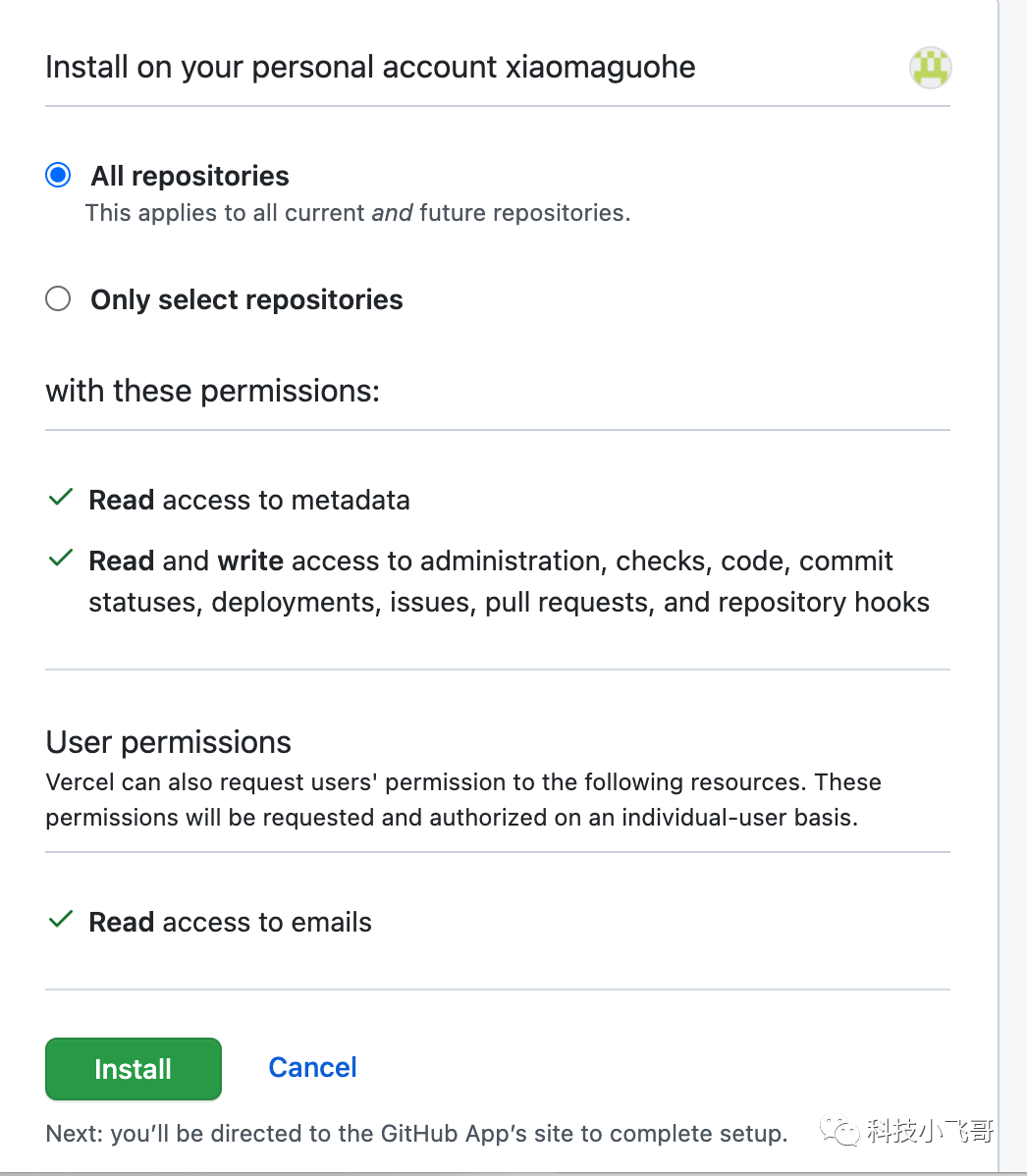
Task: Click the "with these permissions:" heading
Action: 212,391
